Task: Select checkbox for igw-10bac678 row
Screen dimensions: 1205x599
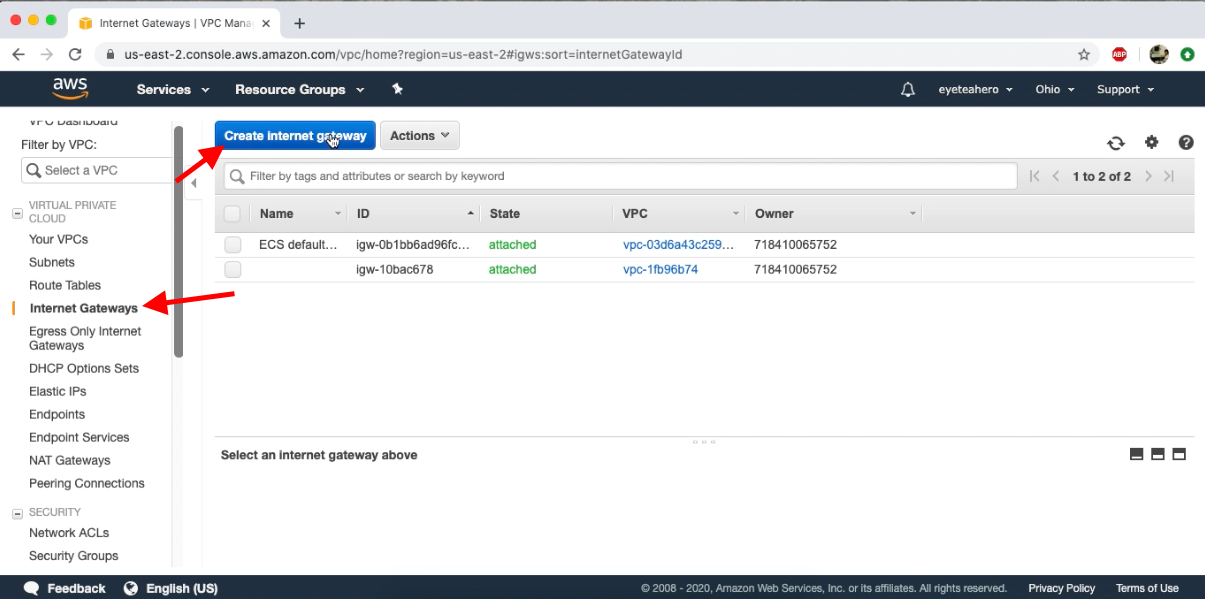Action: pyautogui.click(x=232, y=269)
